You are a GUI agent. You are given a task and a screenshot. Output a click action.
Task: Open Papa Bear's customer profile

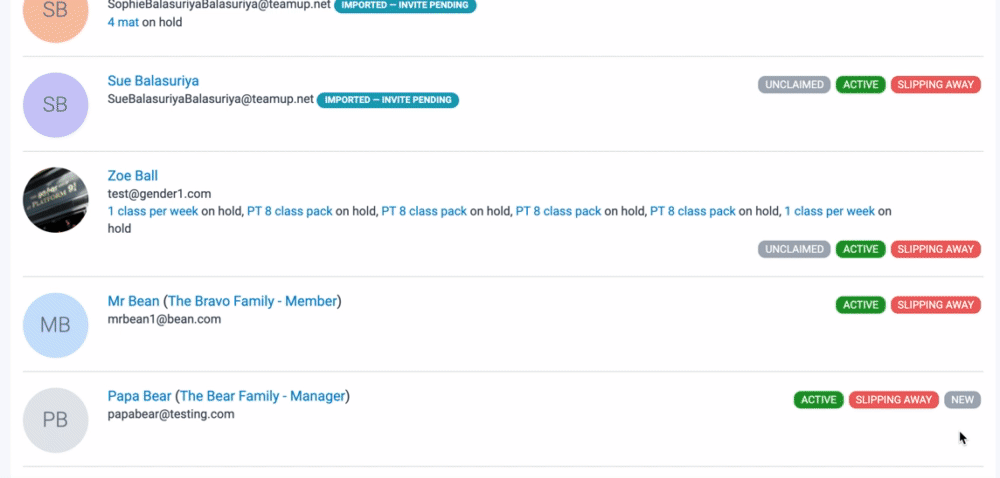coord(139,396)
